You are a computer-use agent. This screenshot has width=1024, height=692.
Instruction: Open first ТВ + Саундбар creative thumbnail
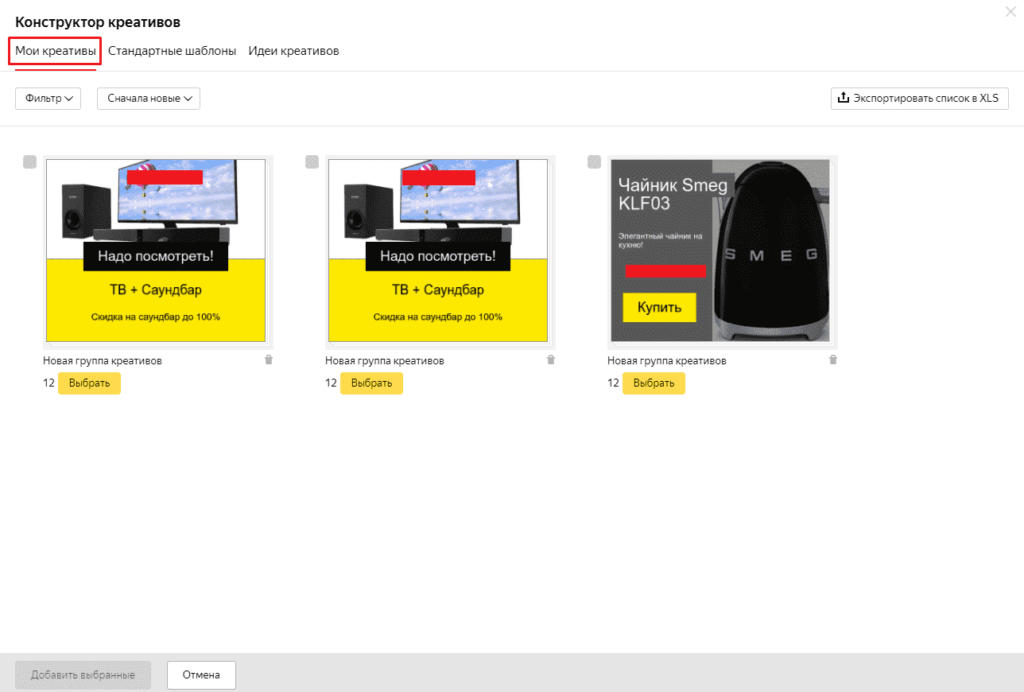coord(156,251)
